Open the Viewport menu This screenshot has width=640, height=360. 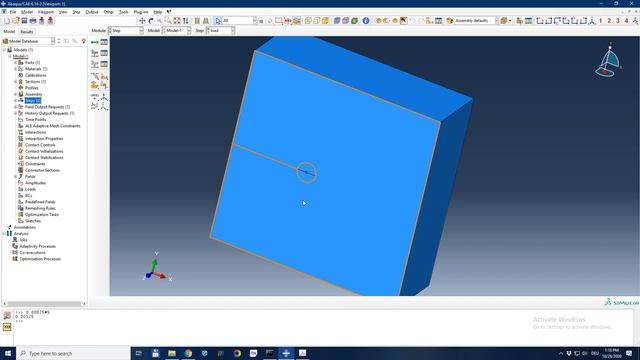point(46,12)
